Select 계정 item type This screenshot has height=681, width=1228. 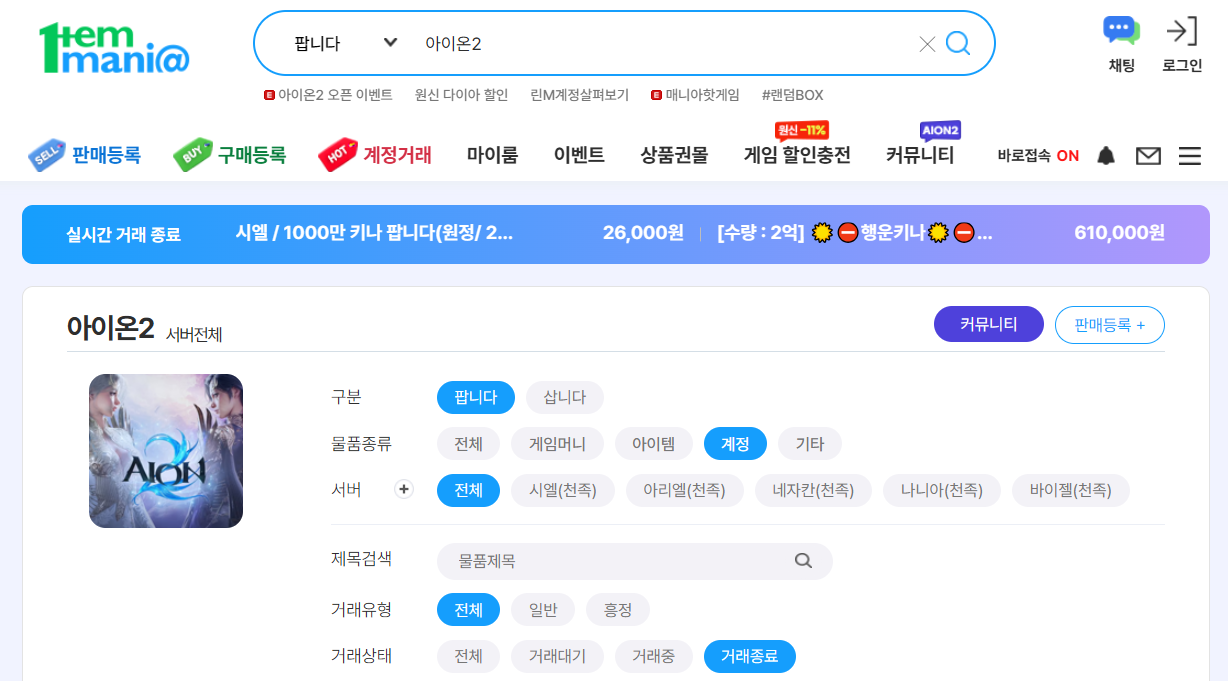(x=735, y=444)
